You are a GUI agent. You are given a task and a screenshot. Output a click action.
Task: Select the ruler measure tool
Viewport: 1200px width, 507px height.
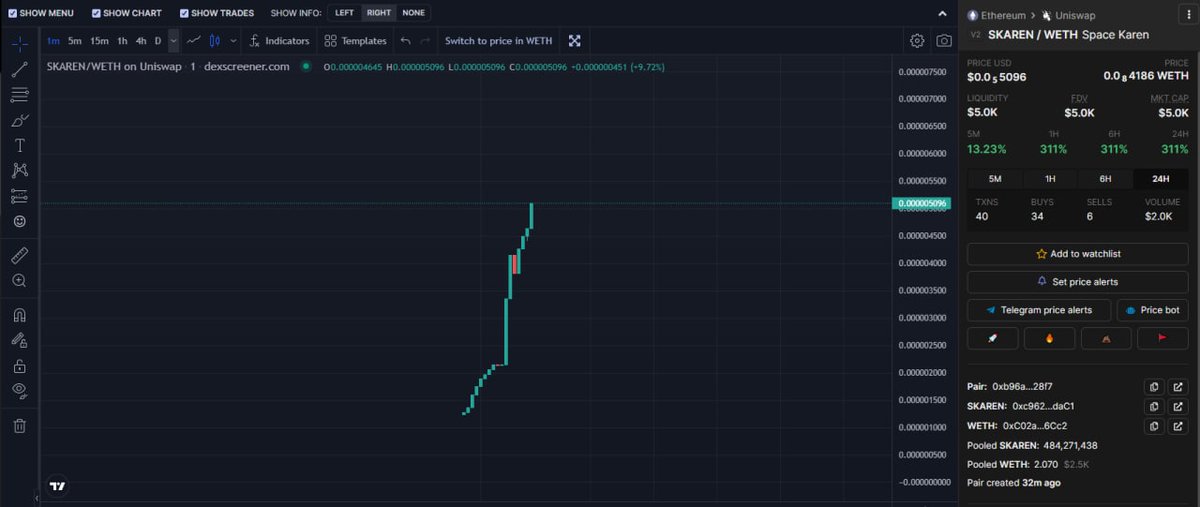coord(19,255)
